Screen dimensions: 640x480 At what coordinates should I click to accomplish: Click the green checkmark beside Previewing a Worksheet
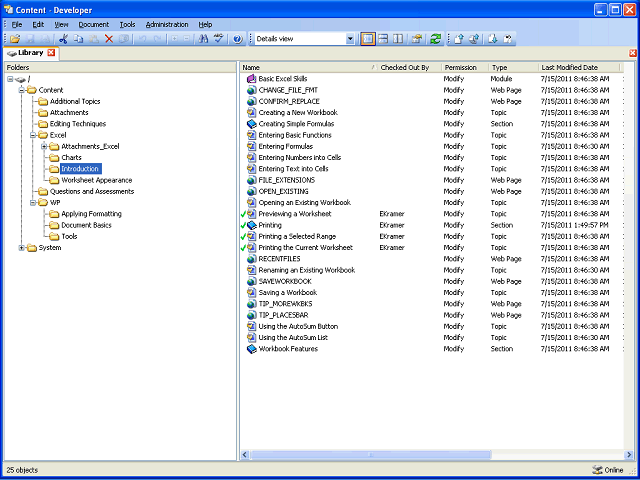(x=243, y=214)
